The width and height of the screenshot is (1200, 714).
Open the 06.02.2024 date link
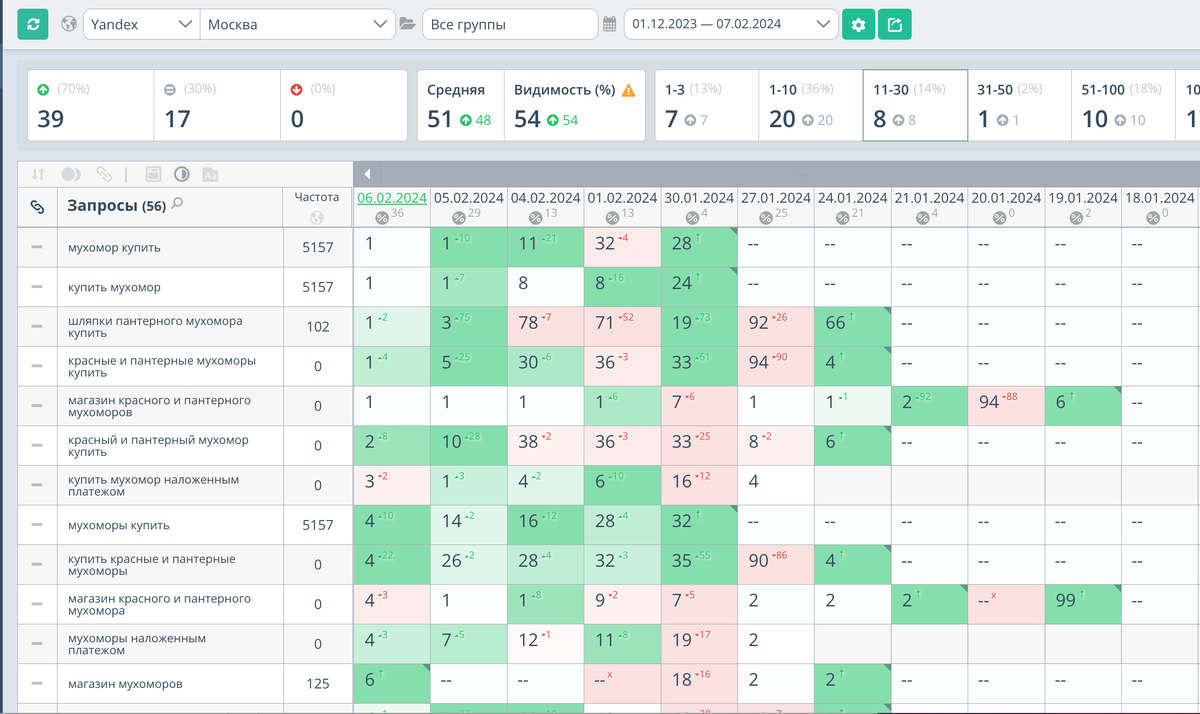[392, 198]
